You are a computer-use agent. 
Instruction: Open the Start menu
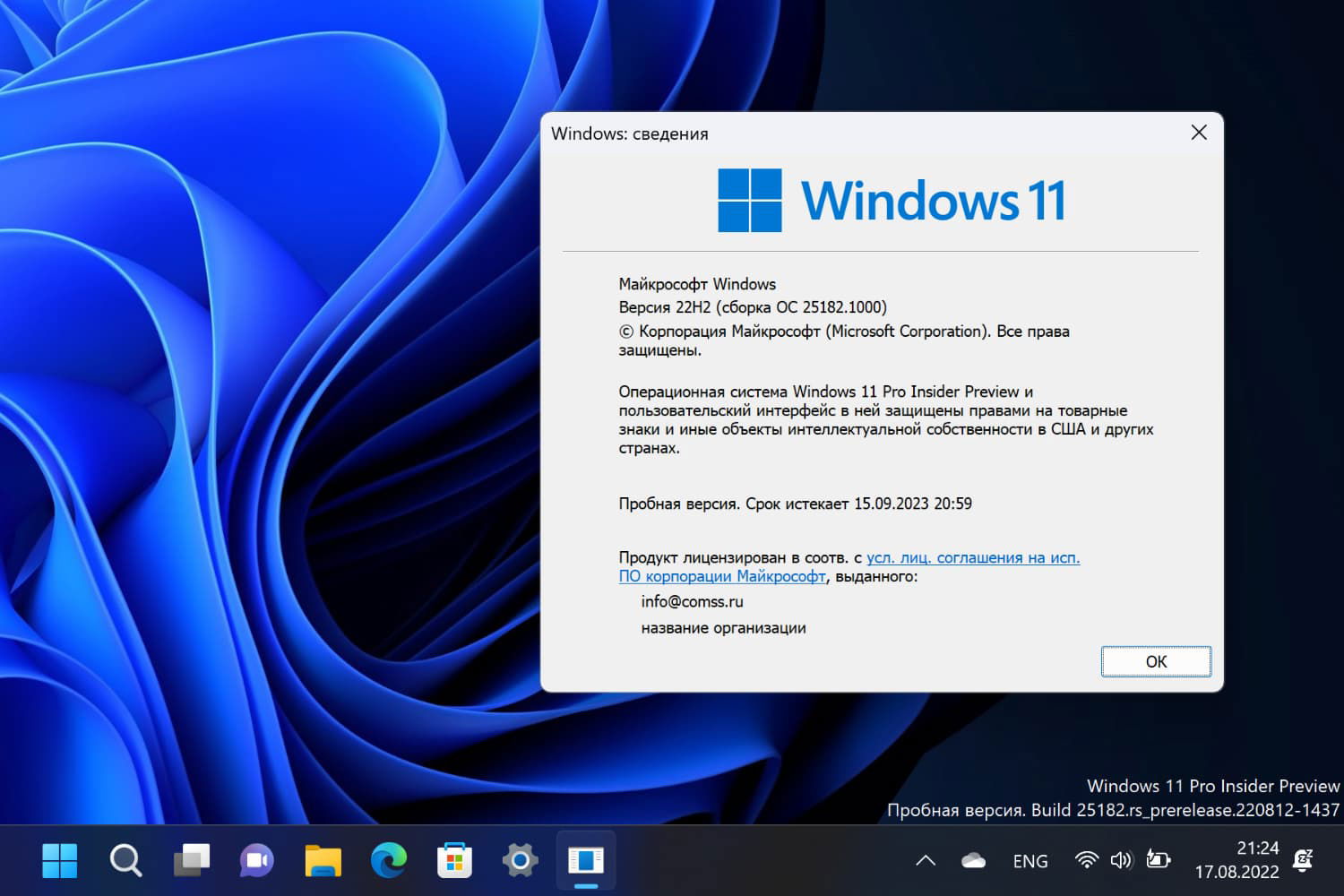tap(59, 860)
